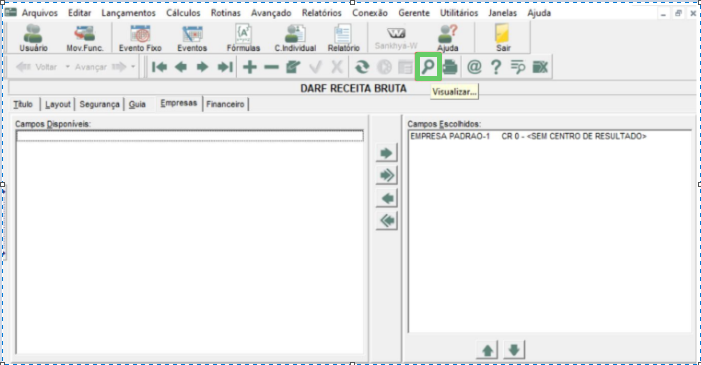
Task: Click the Sair exit icon
Action: 503,38
